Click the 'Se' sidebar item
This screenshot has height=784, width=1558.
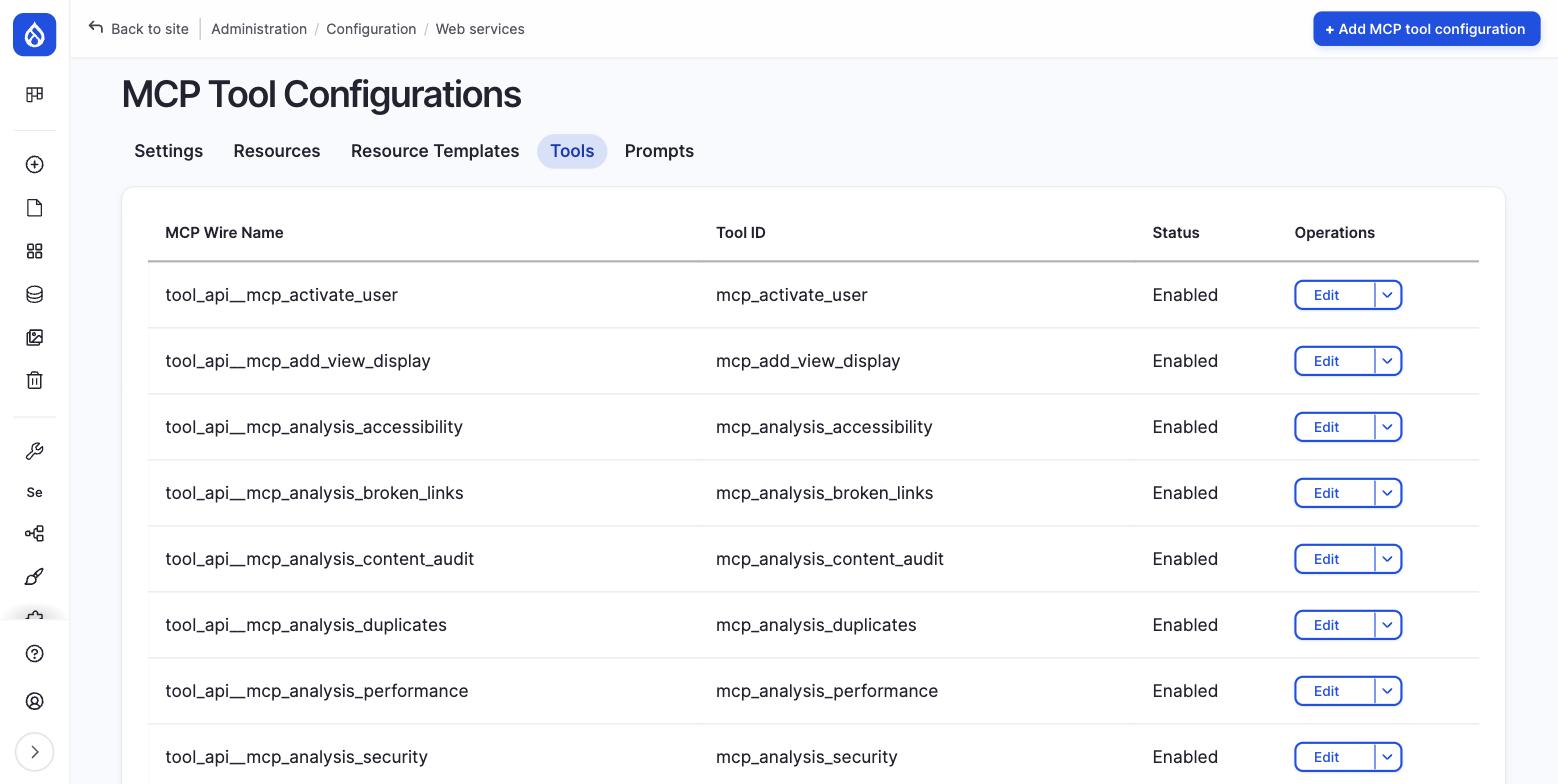34,492
